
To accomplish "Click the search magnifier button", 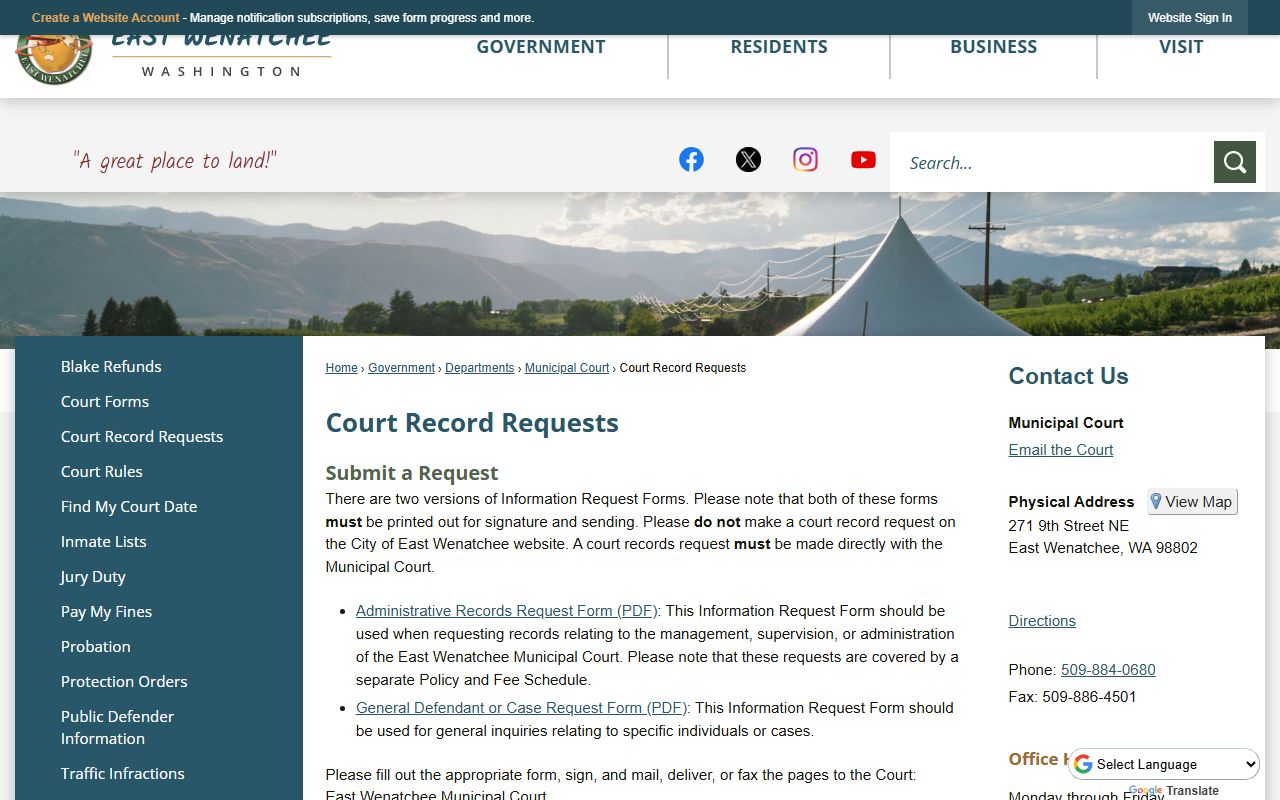I will [1234, 162].
